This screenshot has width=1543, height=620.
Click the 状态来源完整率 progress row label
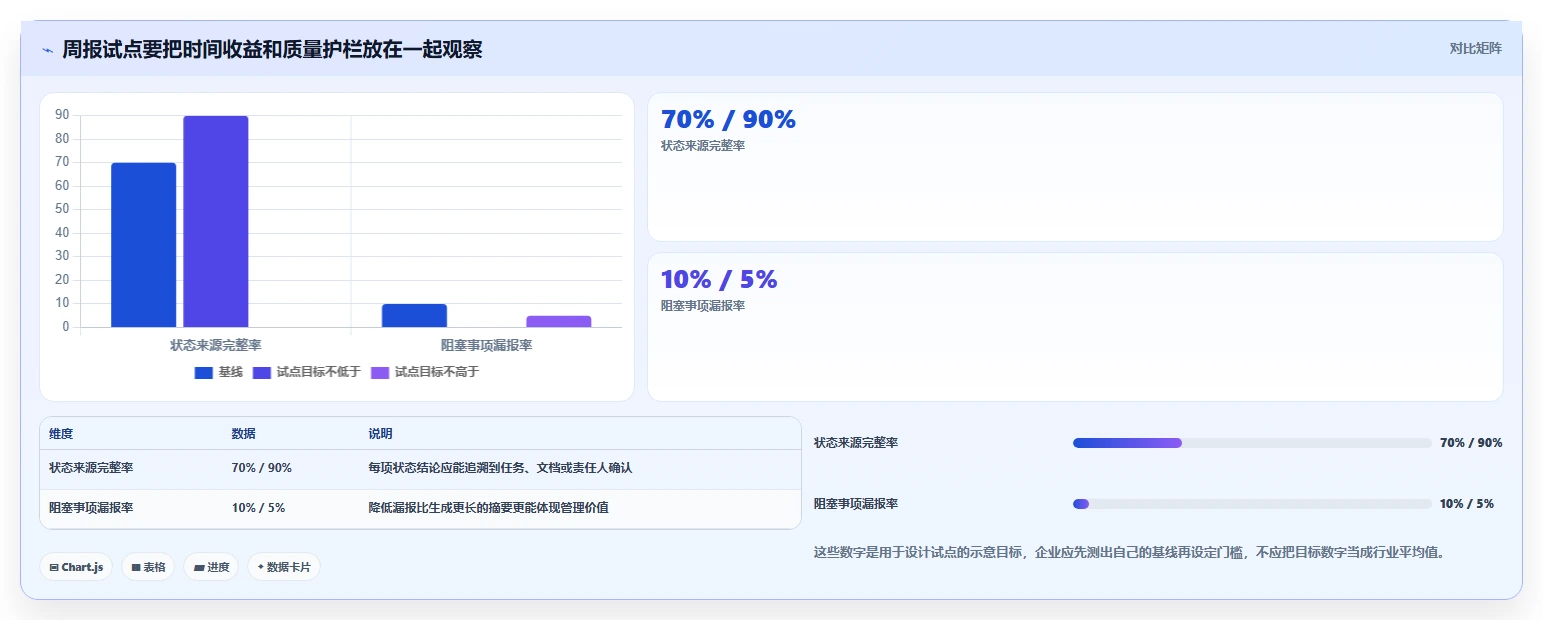(x=856, y=443)
